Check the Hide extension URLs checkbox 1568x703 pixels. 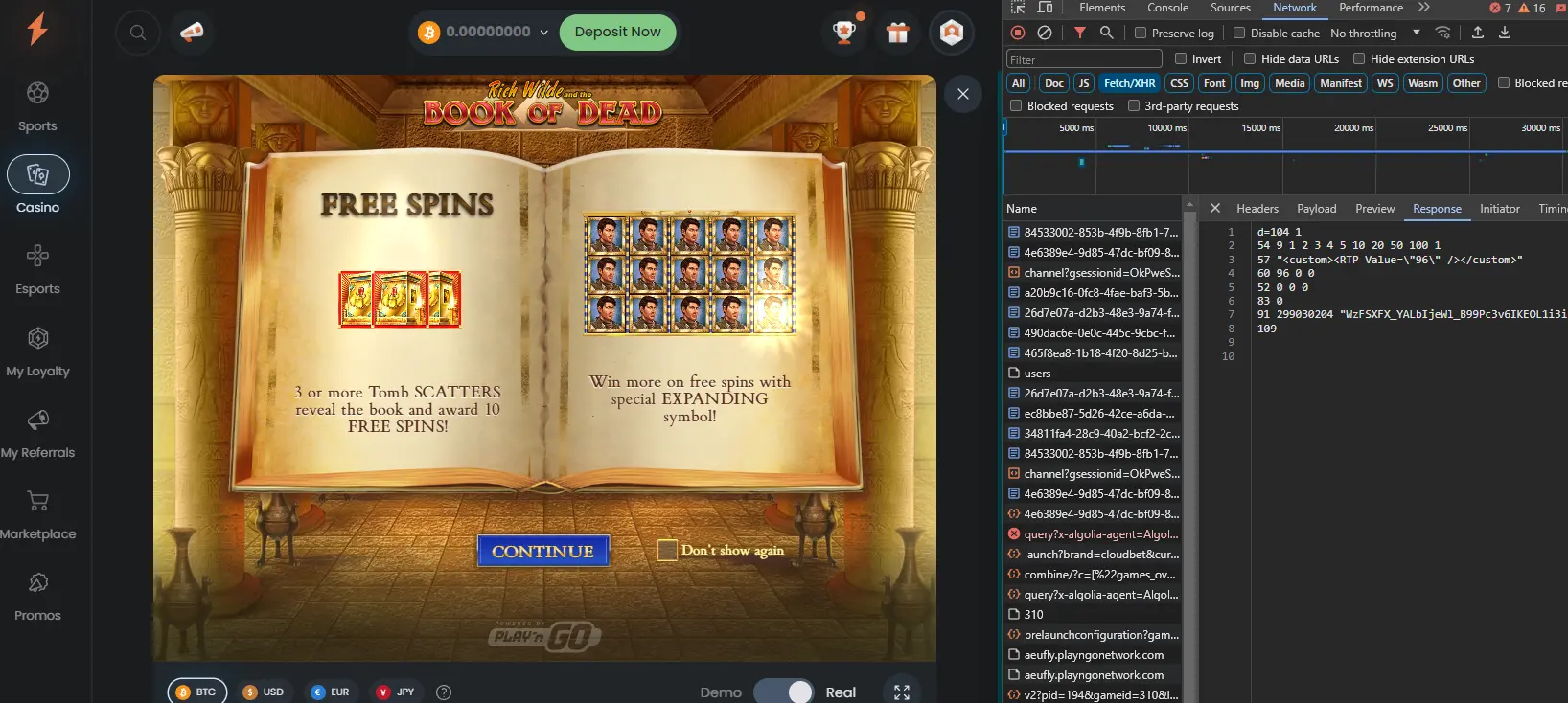1359,58
